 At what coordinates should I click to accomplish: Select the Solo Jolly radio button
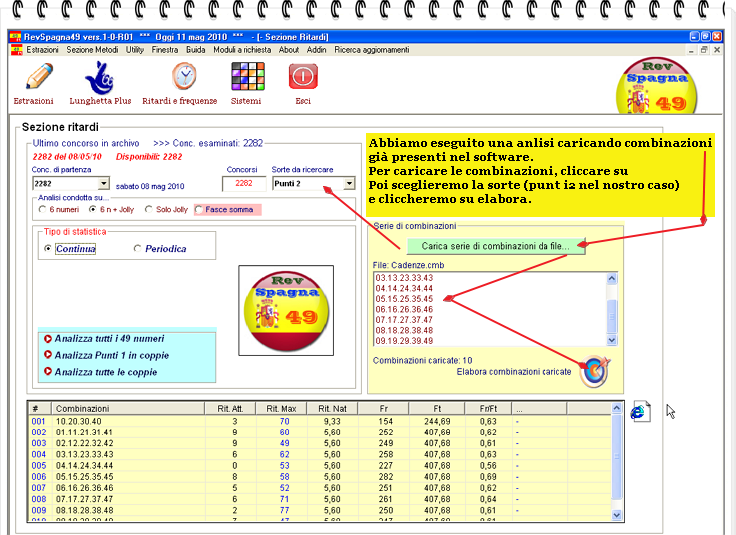pyautogui.click(x=149, y=209)
